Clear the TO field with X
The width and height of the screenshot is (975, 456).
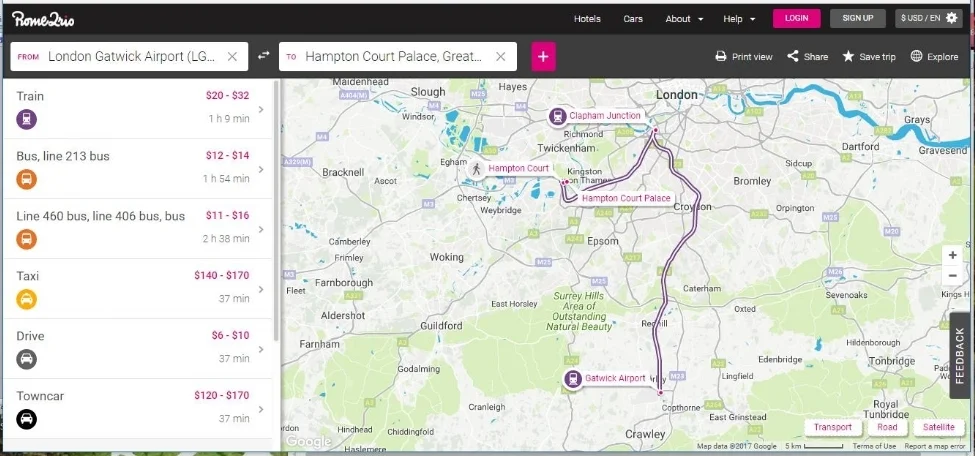501,57
